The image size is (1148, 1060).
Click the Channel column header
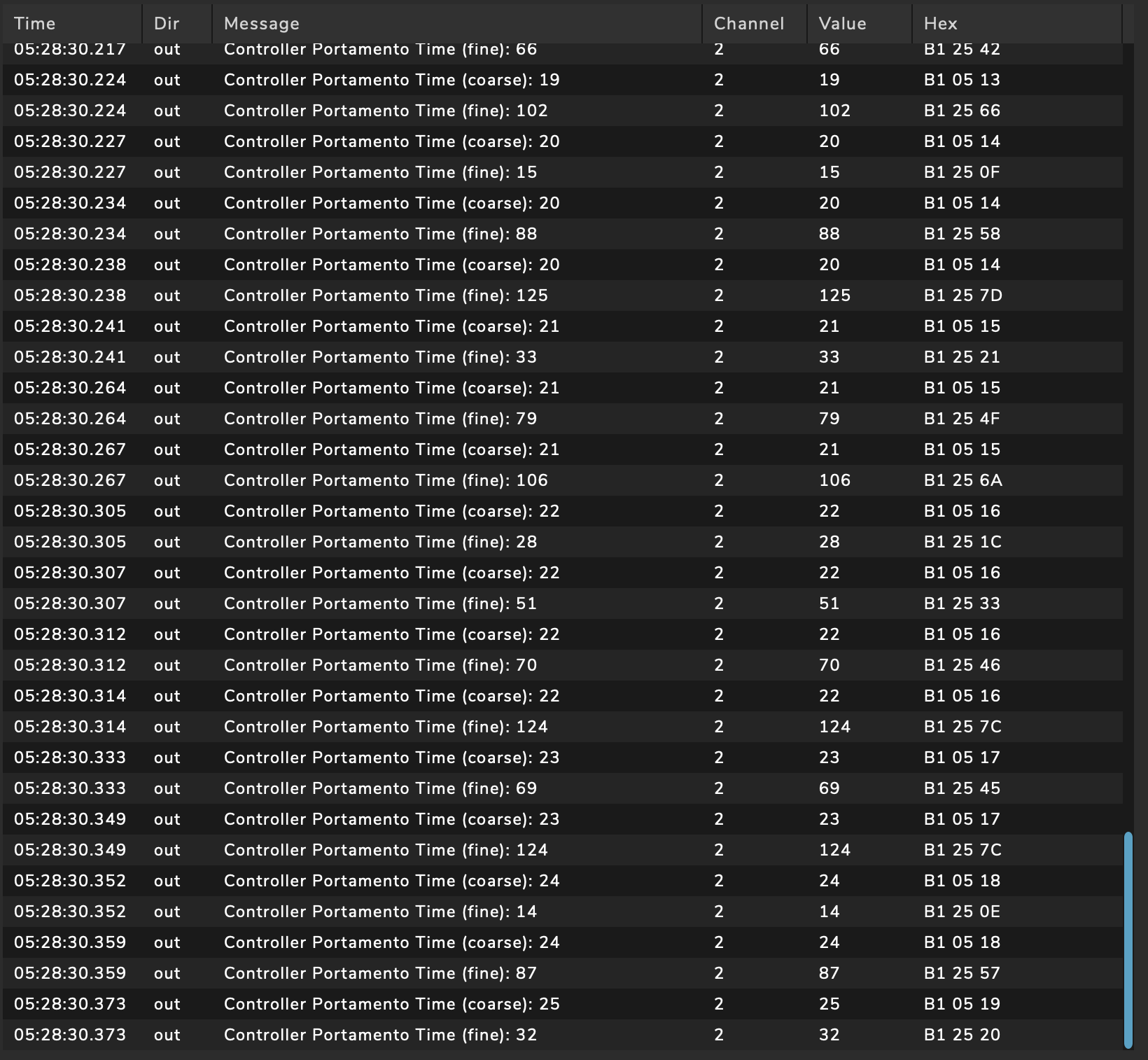(755, 24)
